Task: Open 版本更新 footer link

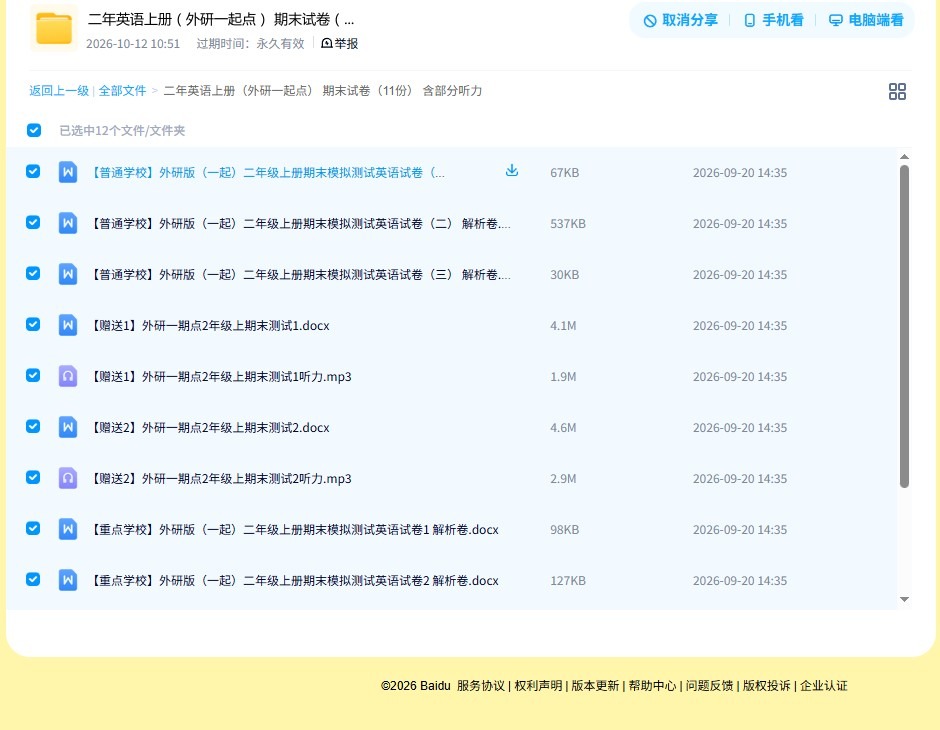Action: click(595, 686)
